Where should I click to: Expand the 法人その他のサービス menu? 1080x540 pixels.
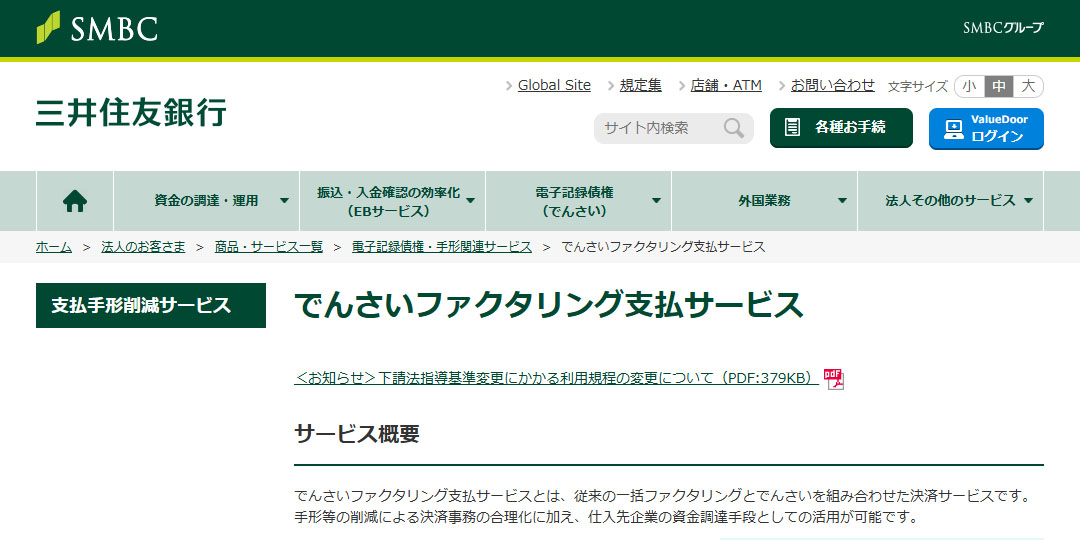tap(951, 201)
